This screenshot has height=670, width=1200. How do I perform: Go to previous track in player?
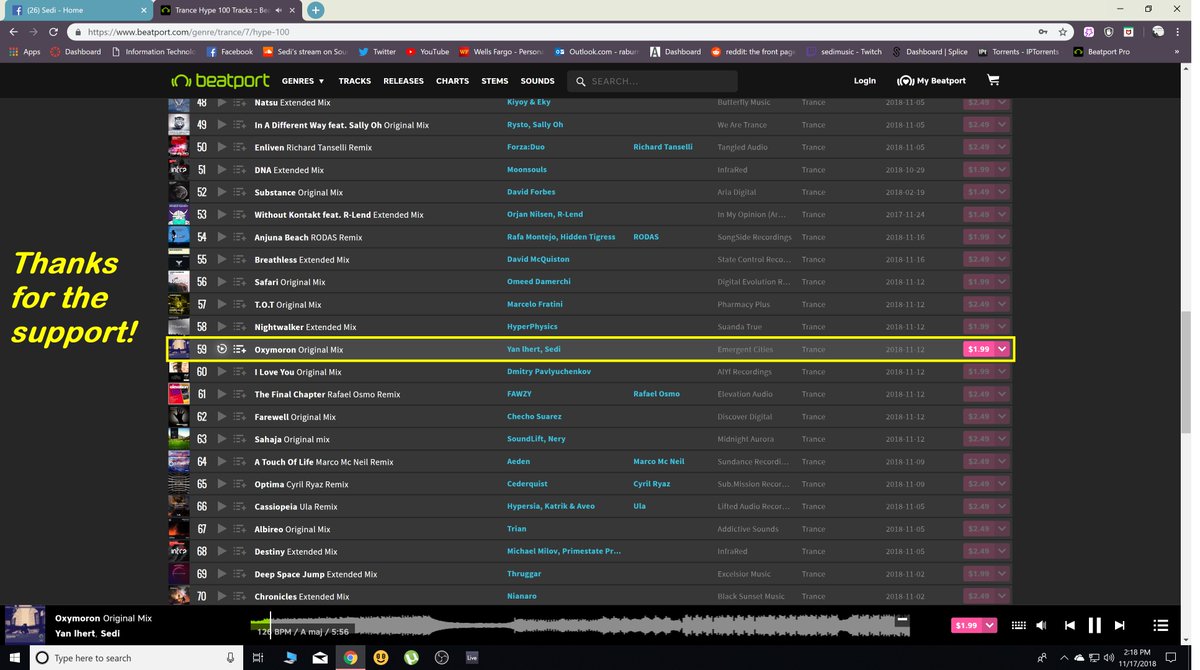[1069, 625]
